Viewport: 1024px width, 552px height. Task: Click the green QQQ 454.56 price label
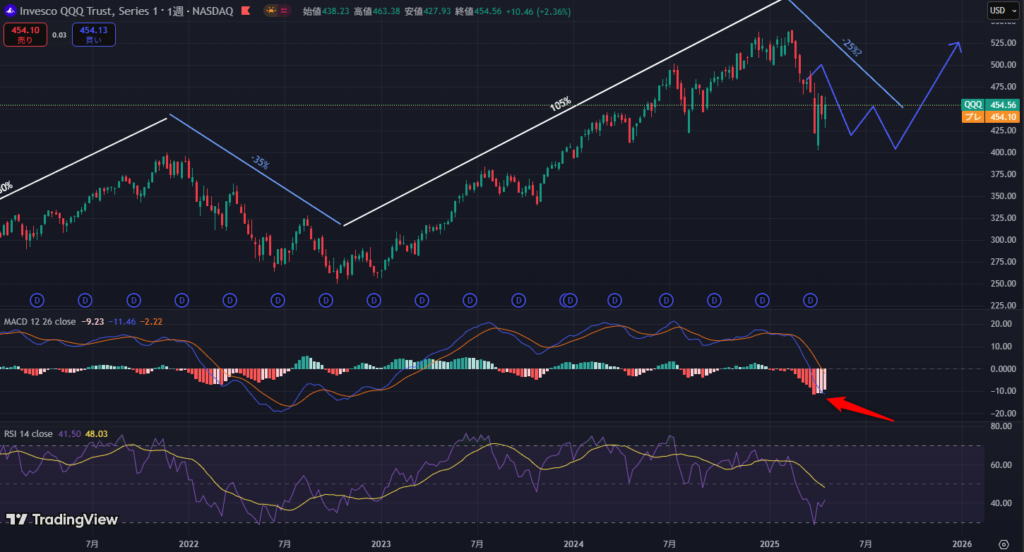pyautogui.click(x=990, y=105)
